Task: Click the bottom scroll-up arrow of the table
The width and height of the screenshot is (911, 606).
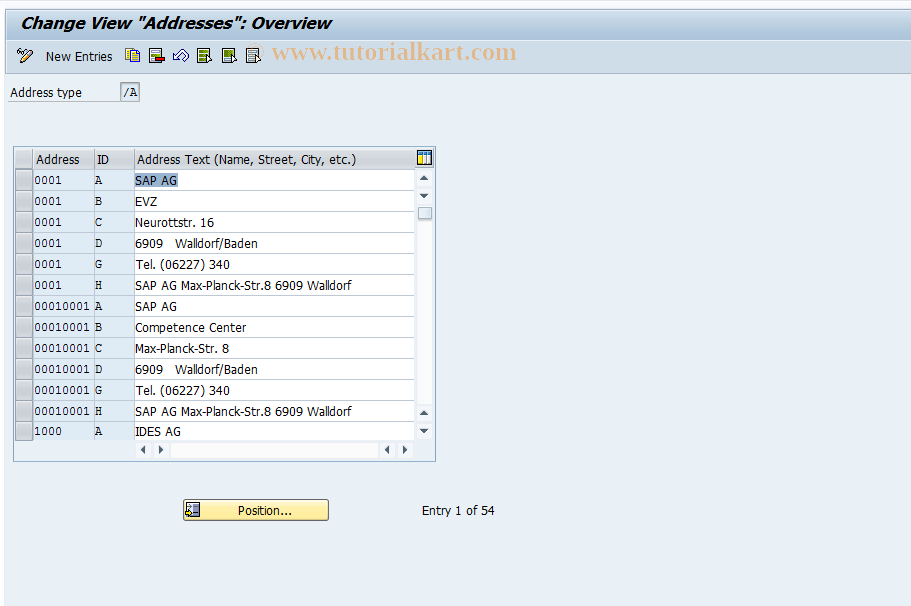Action: click(x=424, y=413)
